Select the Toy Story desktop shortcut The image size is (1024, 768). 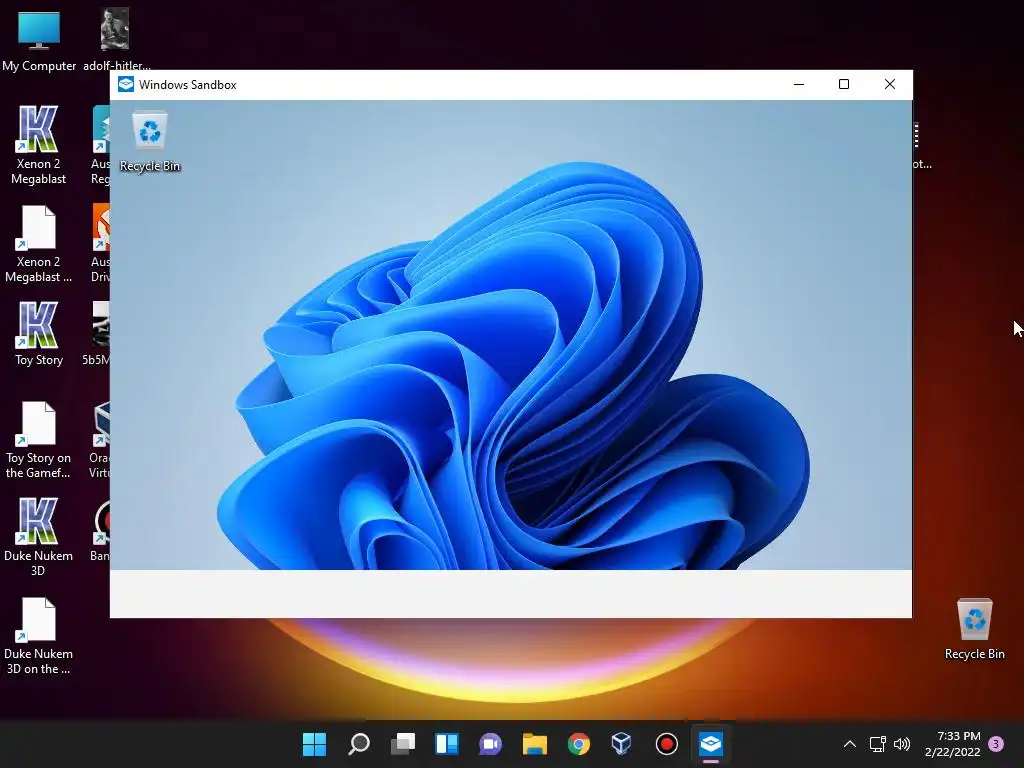(x=39, y=333)
